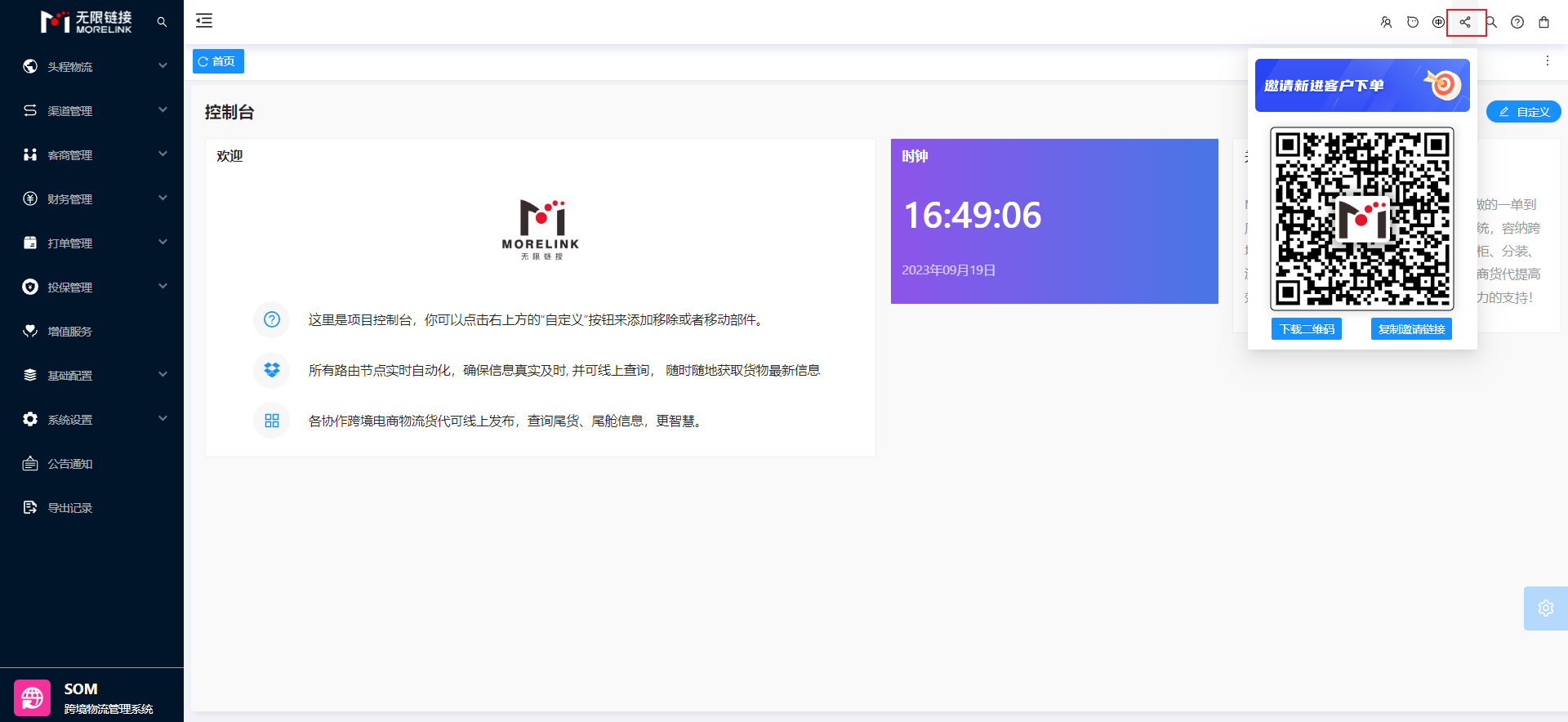Open 导出记录 via its export icon
This screenshot has height=722, width=1568.
(30, 507)
